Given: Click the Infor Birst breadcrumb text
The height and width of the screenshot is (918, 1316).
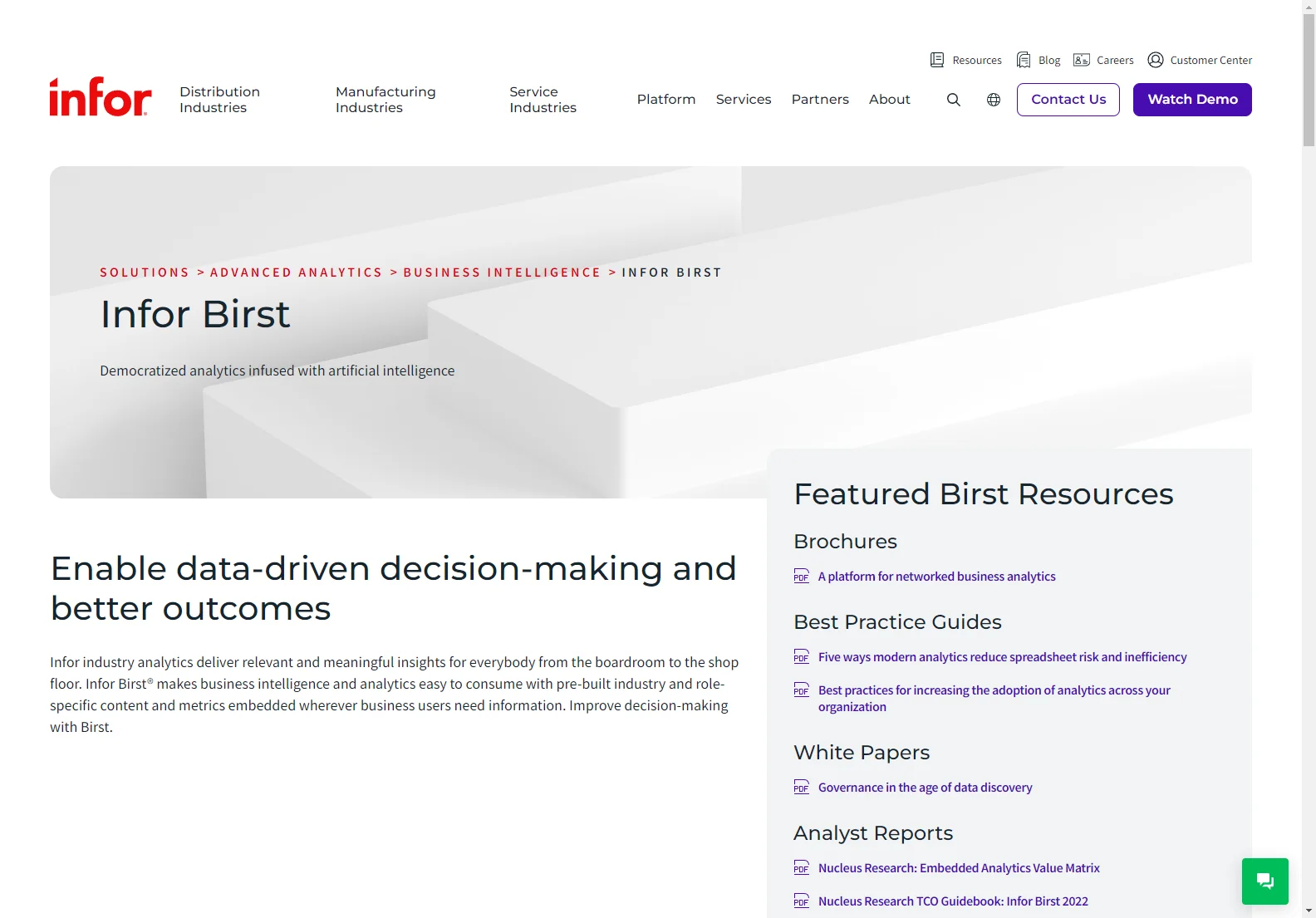Looking at the screenshot, I should coord(671,272).
